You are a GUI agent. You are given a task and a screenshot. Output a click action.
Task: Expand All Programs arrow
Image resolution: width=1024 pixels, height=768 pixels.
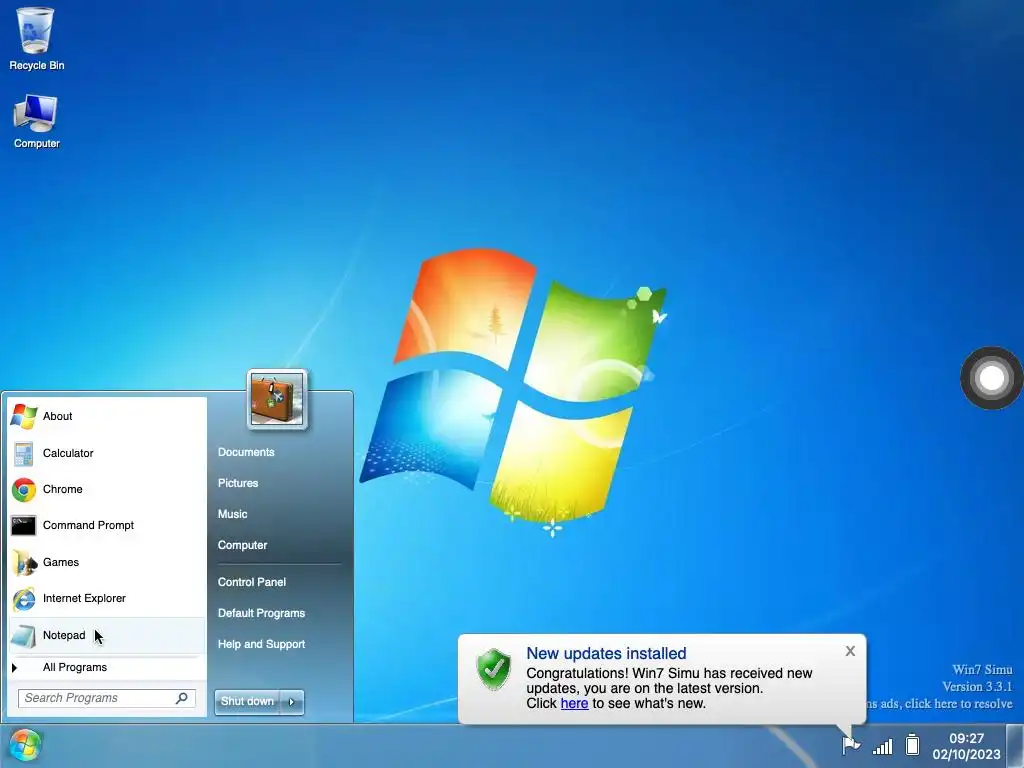pyautogui.click(x=14, y=667)
